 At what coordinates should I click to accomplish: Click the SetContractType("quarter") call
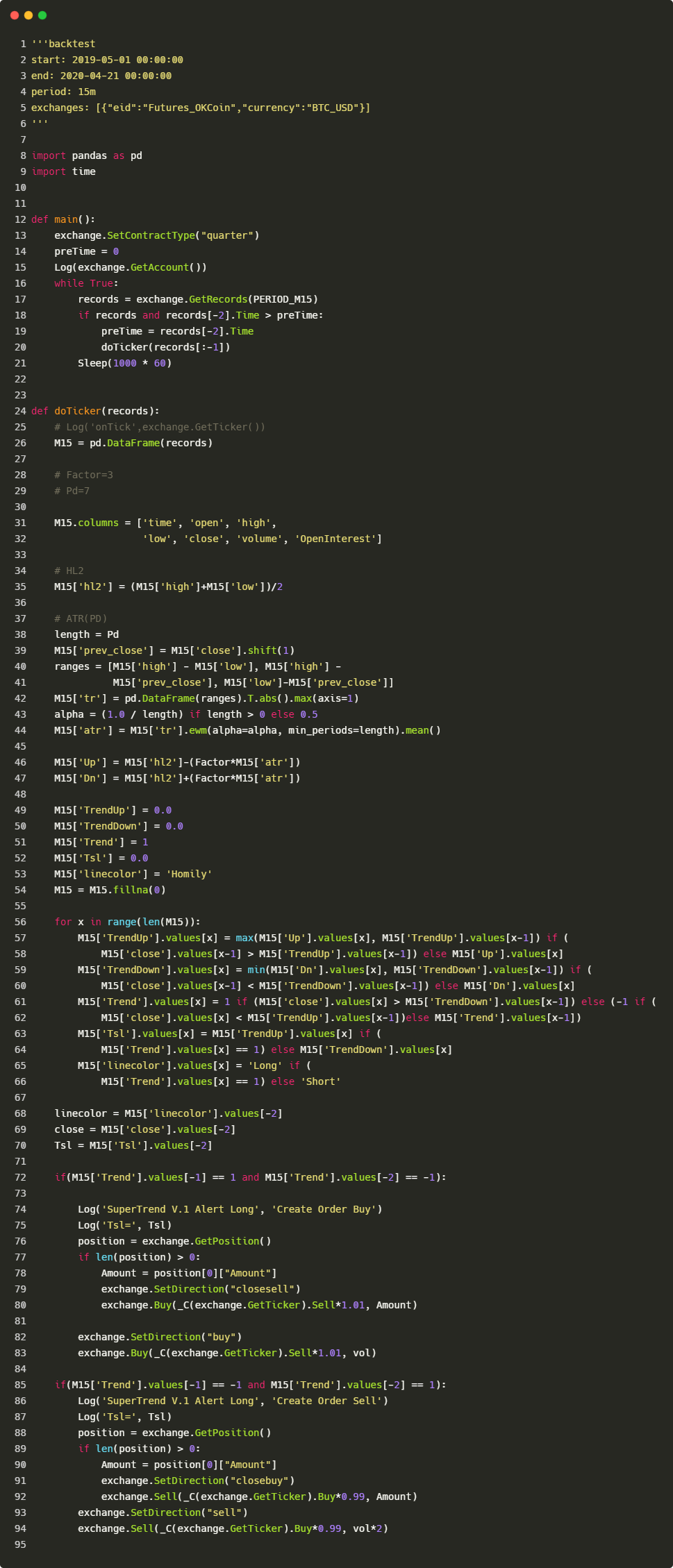[x=157, y=235]
